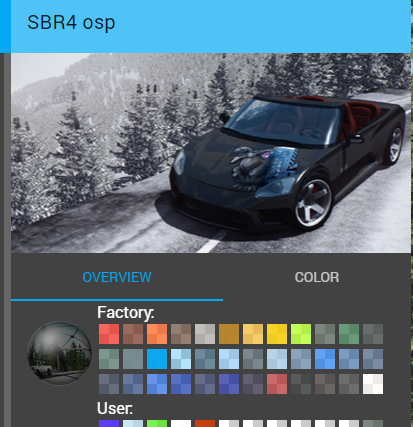Click the SBR4 osp title header
Image resolution: width=413 pixels, height=427 pixels.
[x=71, y=23]
